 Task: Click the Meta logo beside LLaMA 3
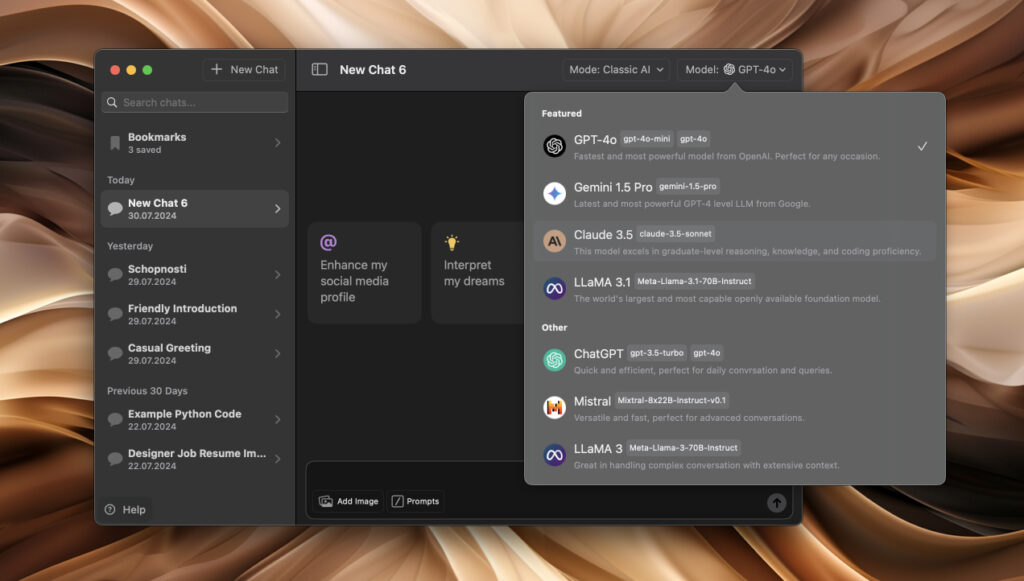point(554,455)
